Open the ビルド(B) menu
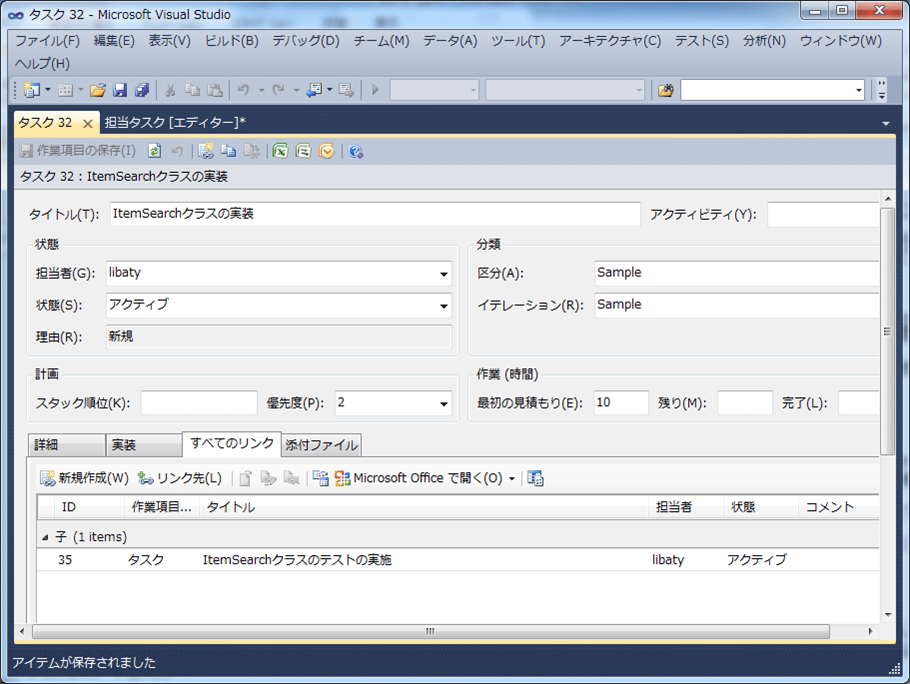Image resolution: width=910 pixels, height=684 pixels. [232, 41]
